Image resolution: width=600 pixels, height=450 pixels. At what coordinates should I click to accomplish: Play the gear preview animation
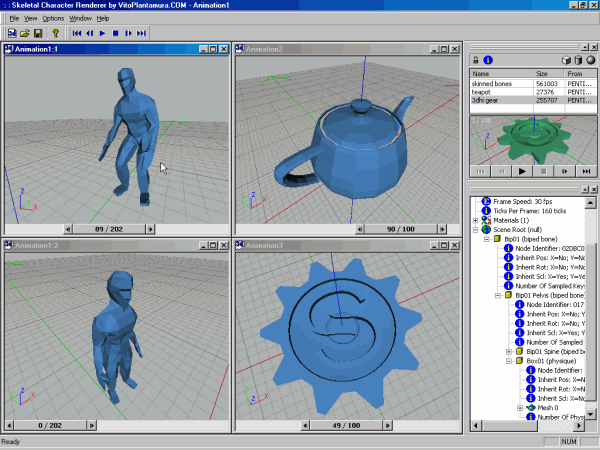coord(522,171)
